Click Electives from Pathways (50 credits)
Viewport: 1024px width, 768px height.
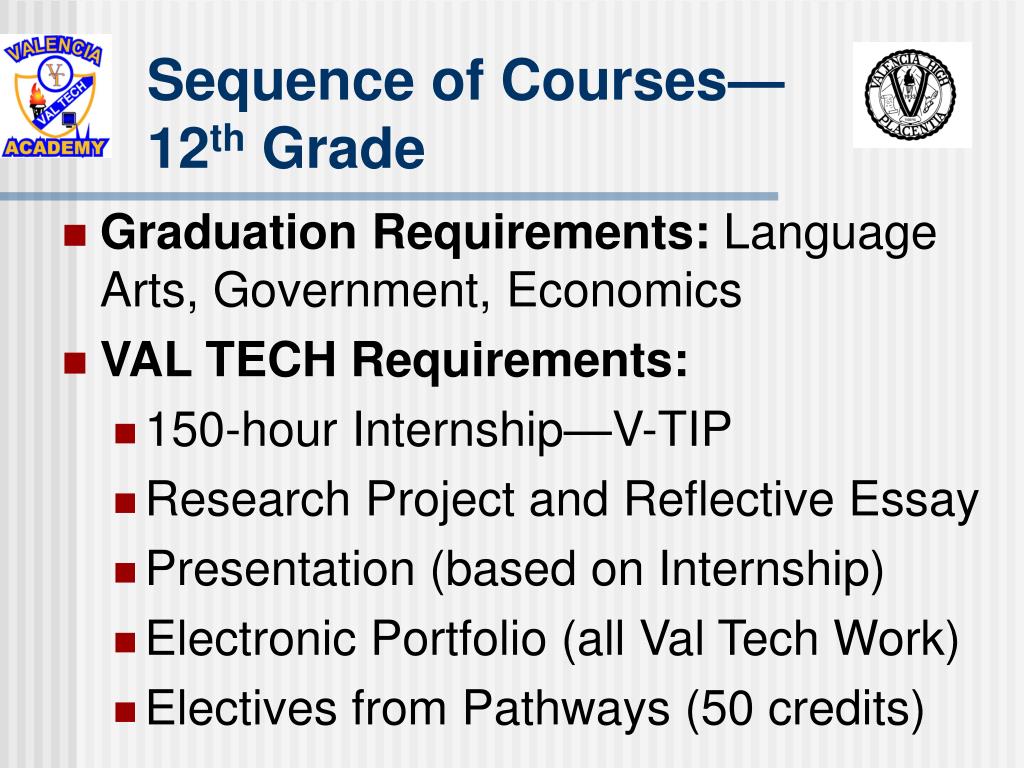point(536,709)
